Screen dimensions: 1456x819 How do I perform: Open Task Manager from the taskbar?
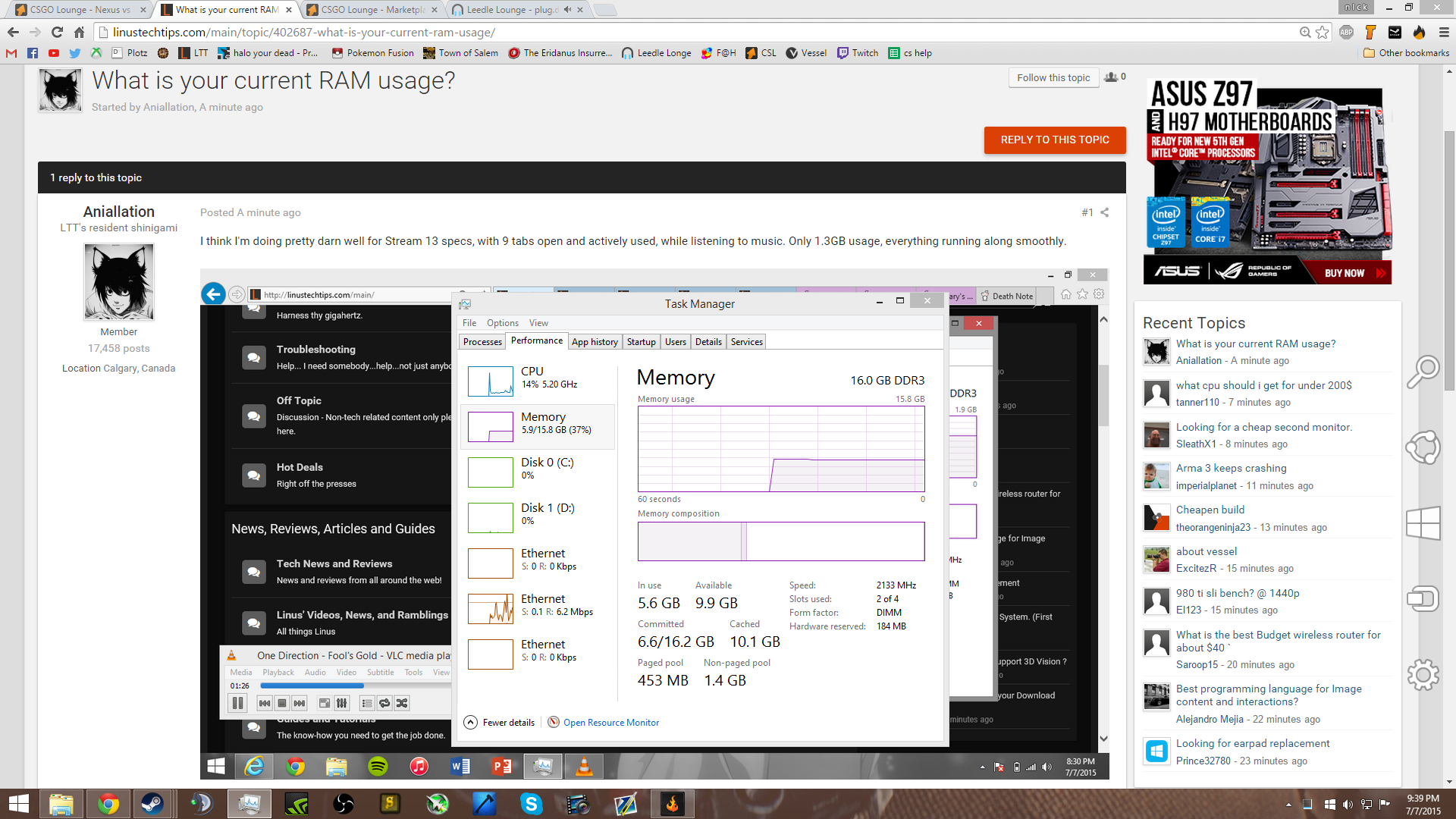(249, 804)
